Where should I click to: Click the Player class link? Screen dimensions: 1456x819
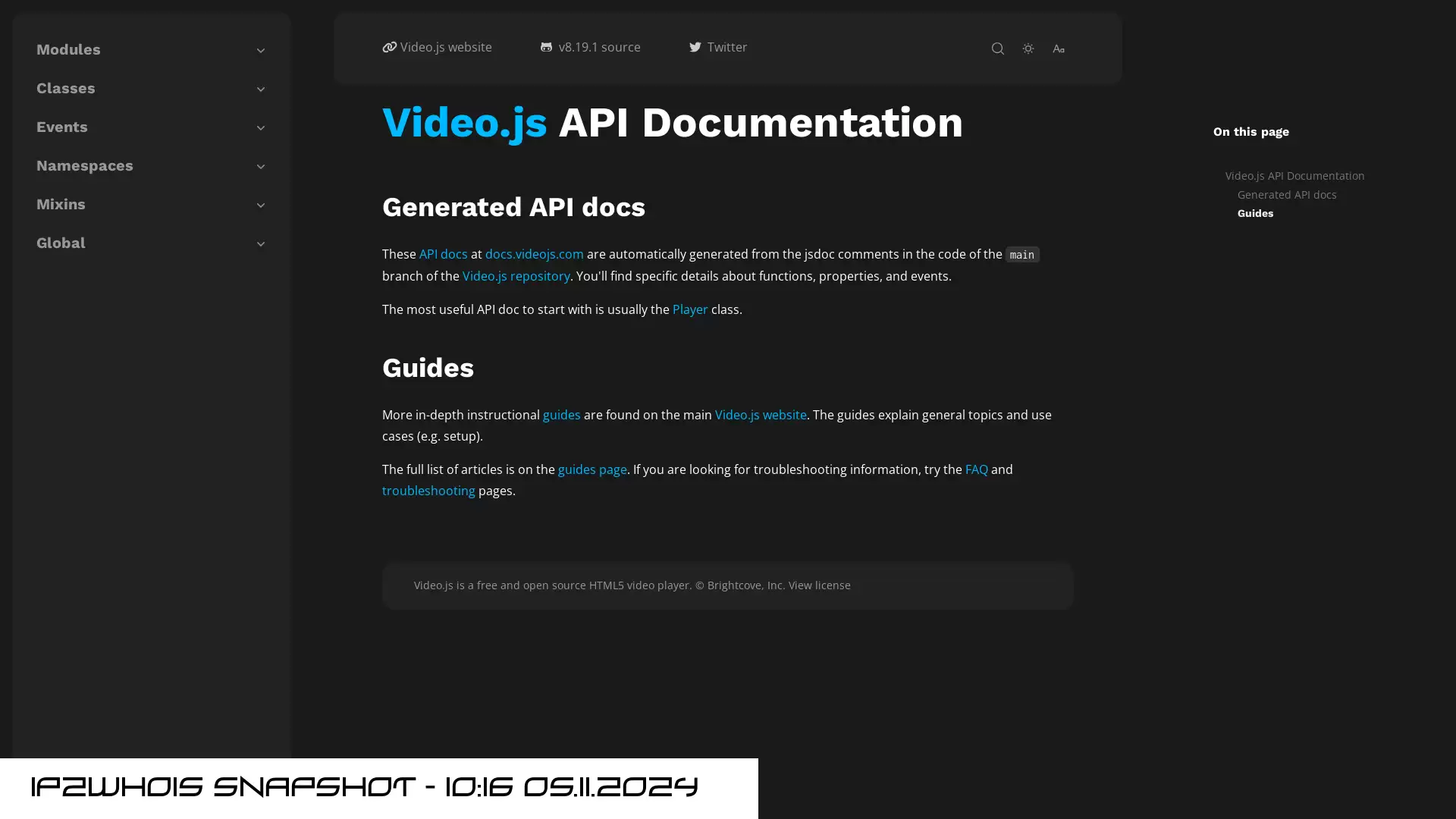click(689, 309)
